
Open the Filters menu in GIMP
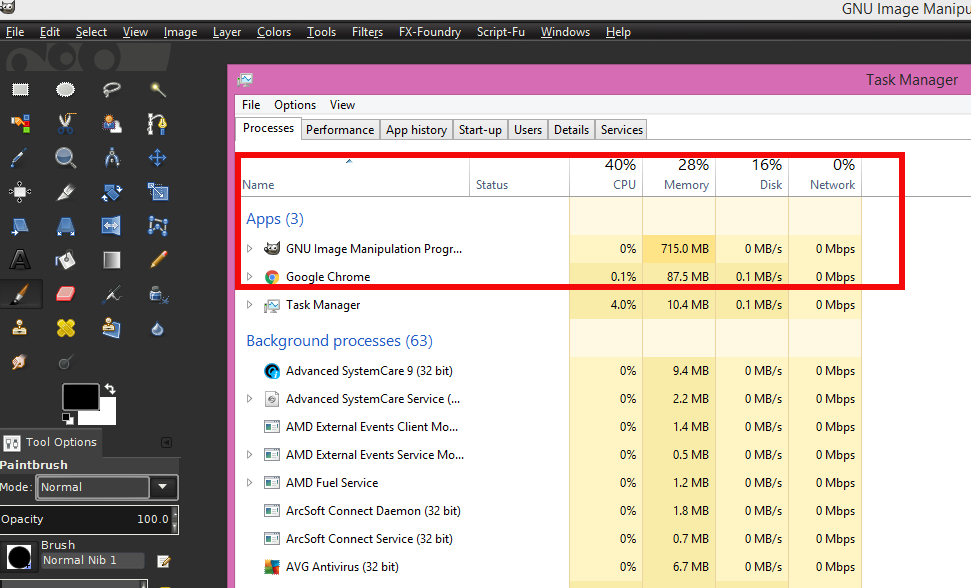pyautogui.click(x=367, y=32)
